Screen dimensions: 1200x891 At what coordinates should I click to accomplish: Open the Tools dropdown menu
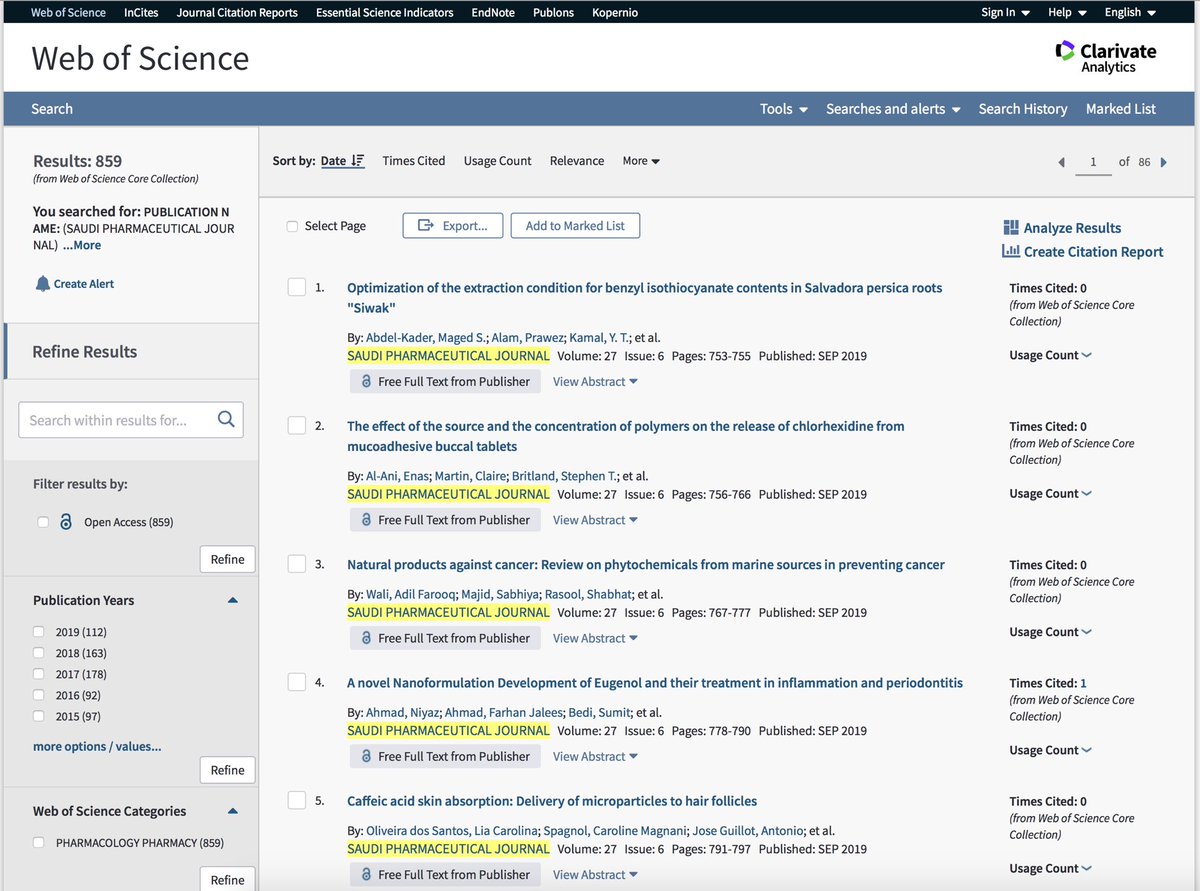point(784,109)
